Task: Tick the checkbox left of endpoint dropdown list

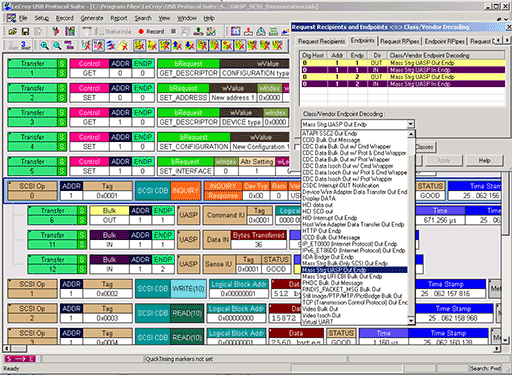Action: coord(297,147)
